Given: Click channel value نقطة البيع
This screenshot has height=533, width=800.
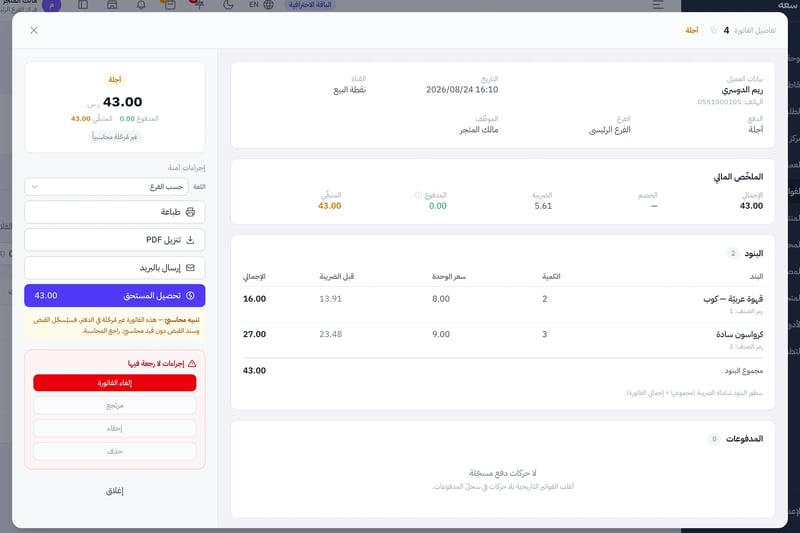Looking at the screenshot, I should [349, 90].
